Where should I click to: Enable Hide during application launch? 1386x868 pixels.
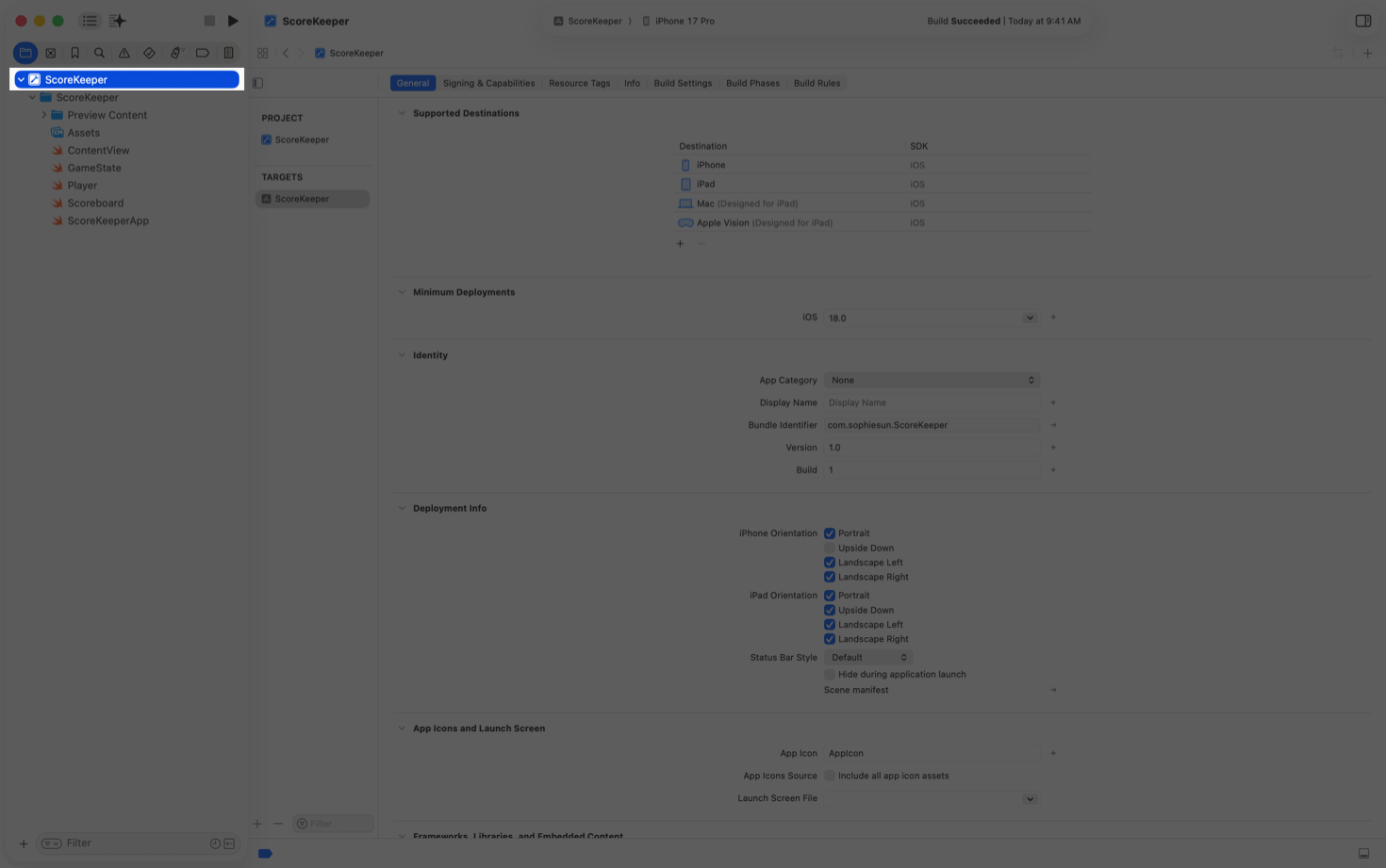click(830, 675)
